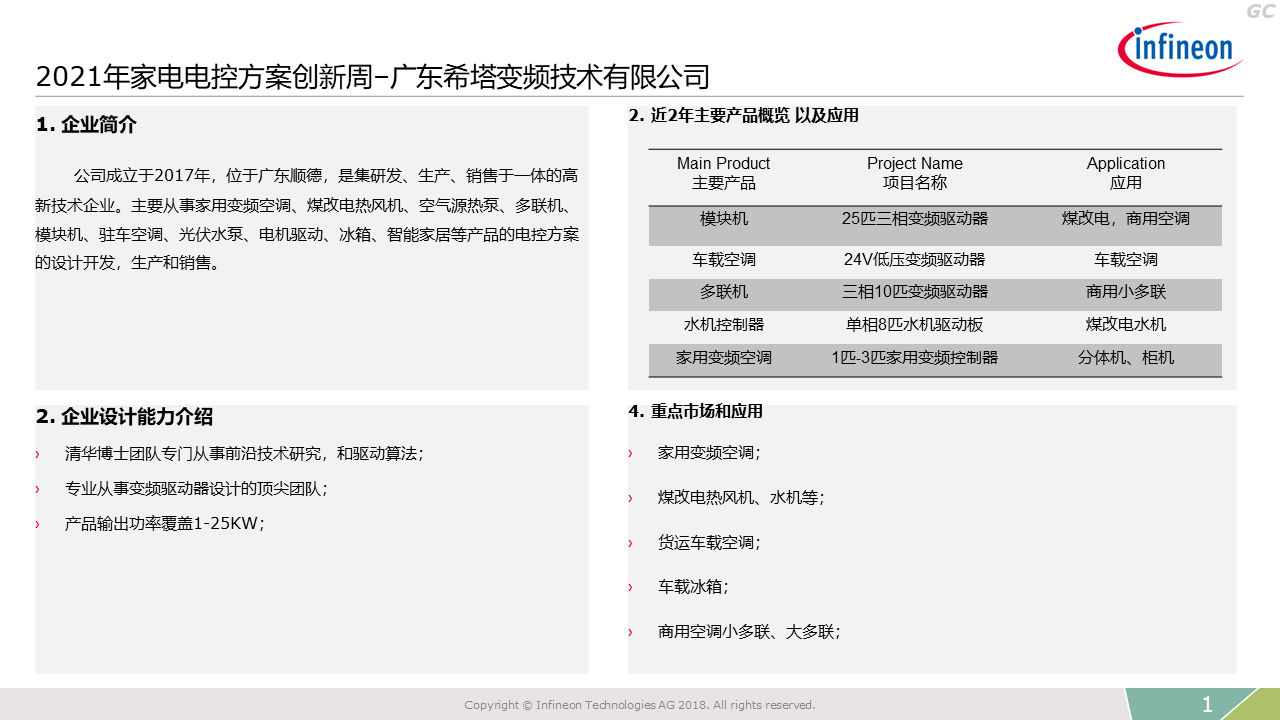Screen dimensions: 1280x720
Task: Click the bullet "煤改电热风机、水机等"
Action: (x=741, y=497)
